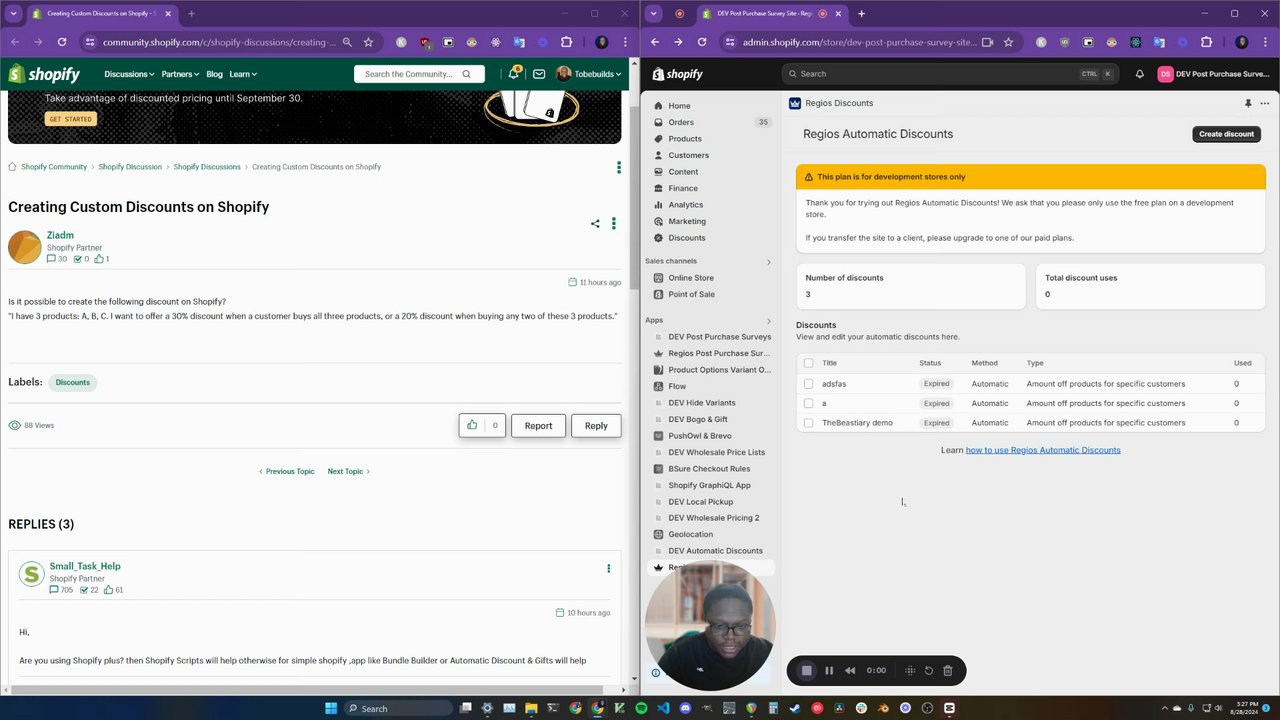The image size is (1280, 720).
Task: Click the Search the Community field
Action: (x=419, y=74)
